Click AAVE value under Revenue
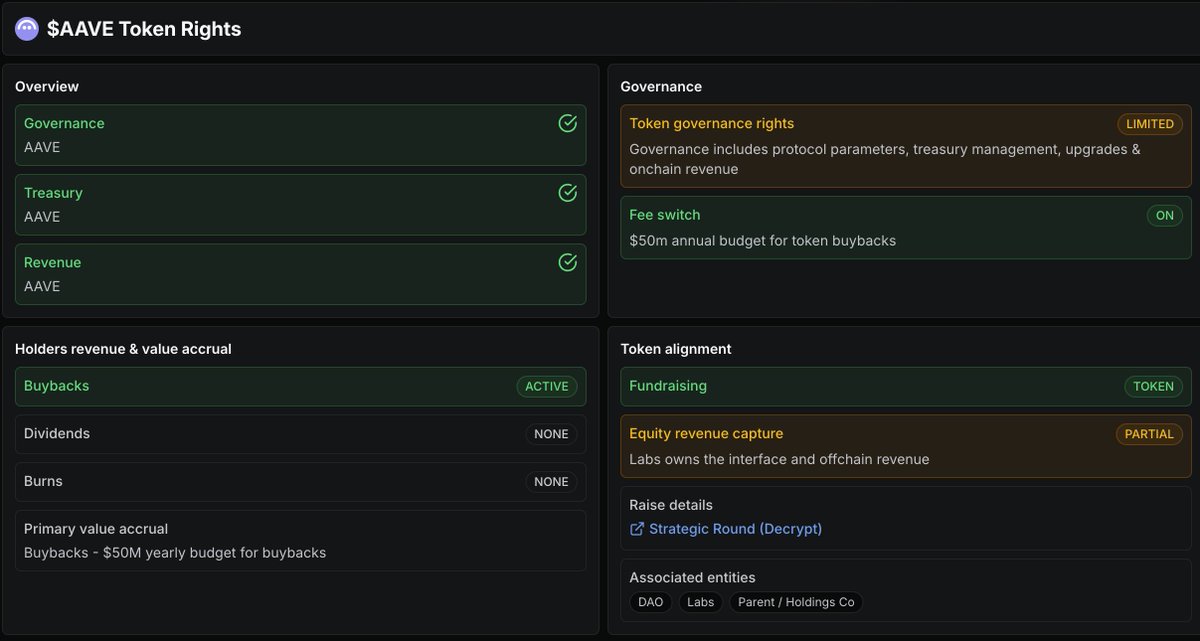 pyautogui.click(x=42, y=286)
